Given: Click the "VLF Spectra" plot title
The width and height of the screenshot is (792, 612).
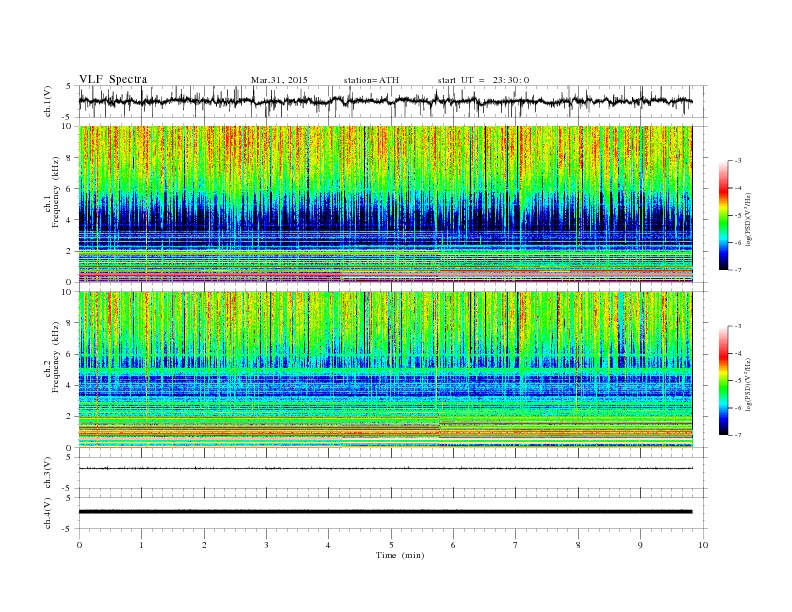Looking at the screenshot, I should [113, 79].
